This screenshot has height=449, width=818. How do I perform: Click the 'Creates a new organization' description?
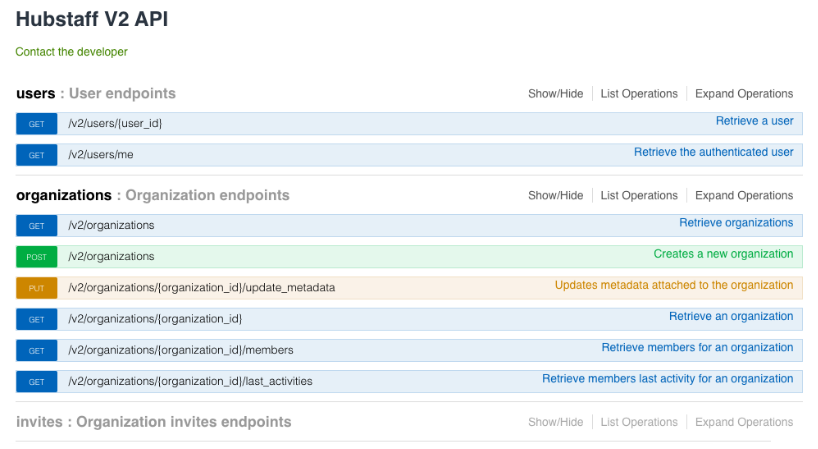(x=723, y=255)
